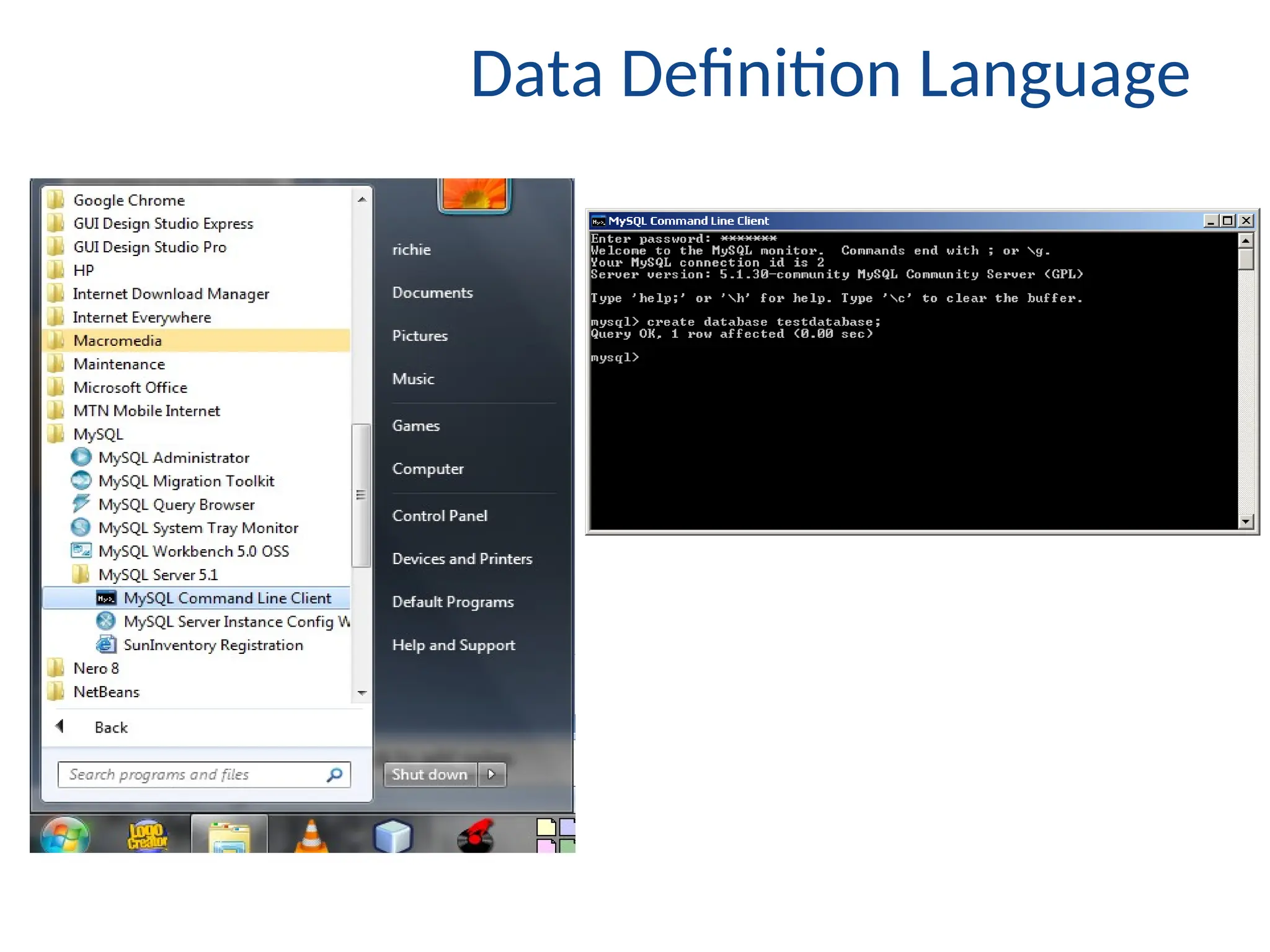Screen dimensions: 1270x952
Task: Click the Shut down button
Action: [x=430, y=775]
